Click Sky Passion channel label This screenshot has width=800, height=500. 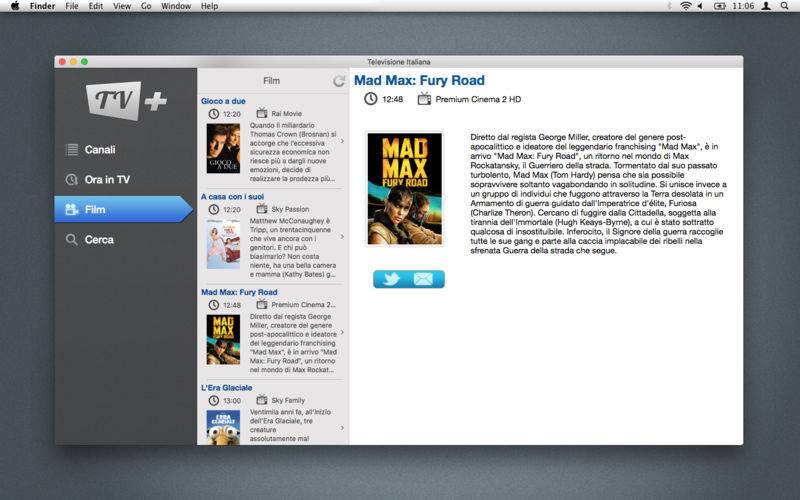coord(290,209)
